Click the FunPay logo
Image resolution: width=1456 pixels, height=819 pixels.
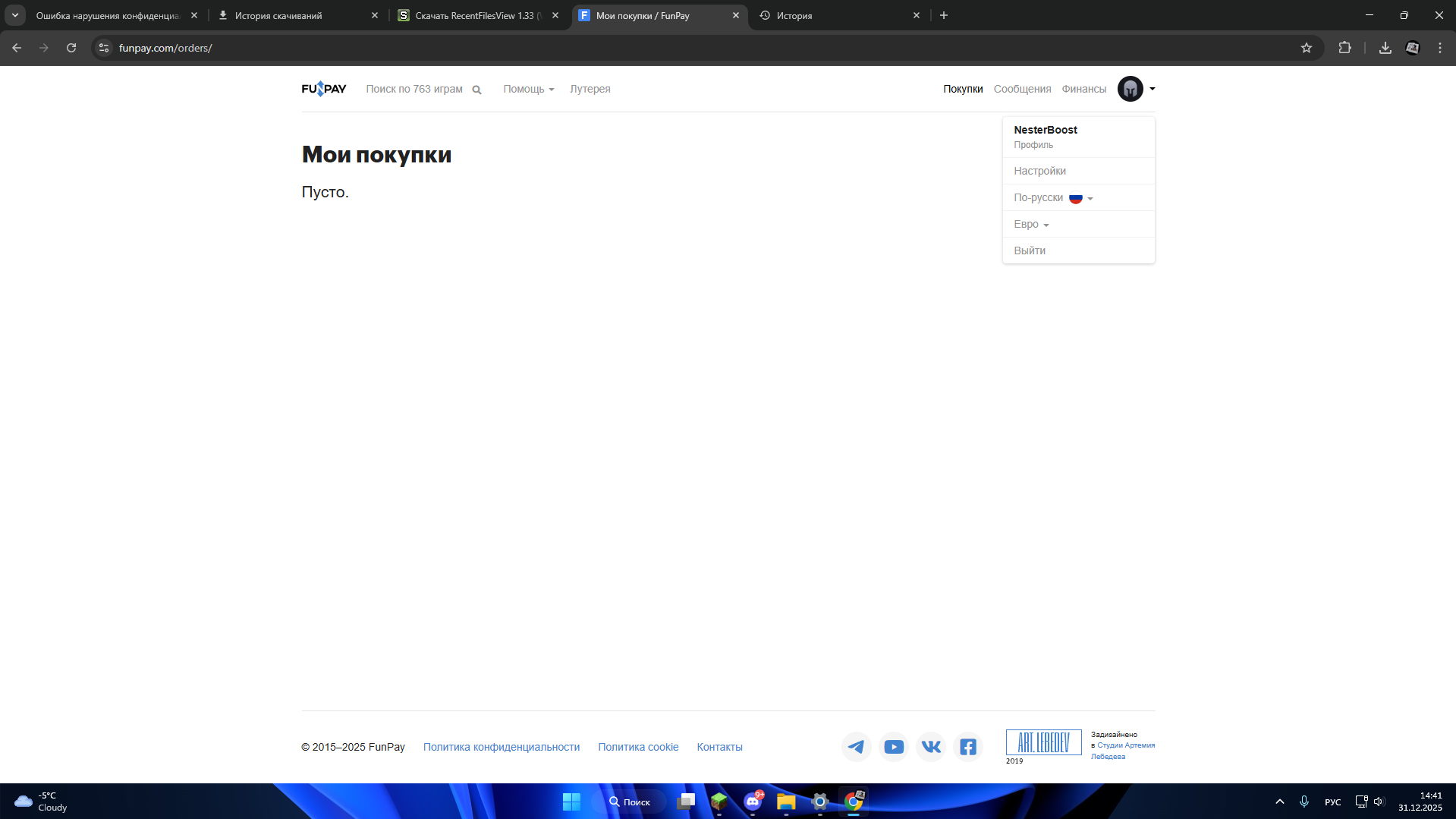324,89
